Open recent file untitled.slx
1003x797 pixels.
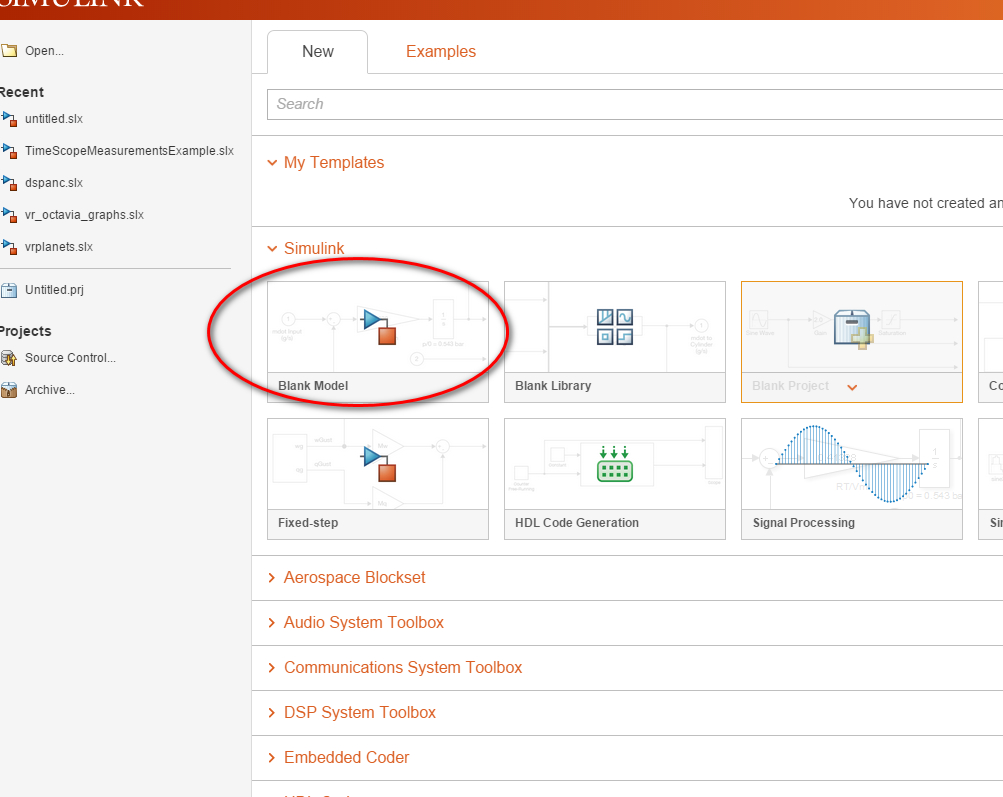(54, 119)
